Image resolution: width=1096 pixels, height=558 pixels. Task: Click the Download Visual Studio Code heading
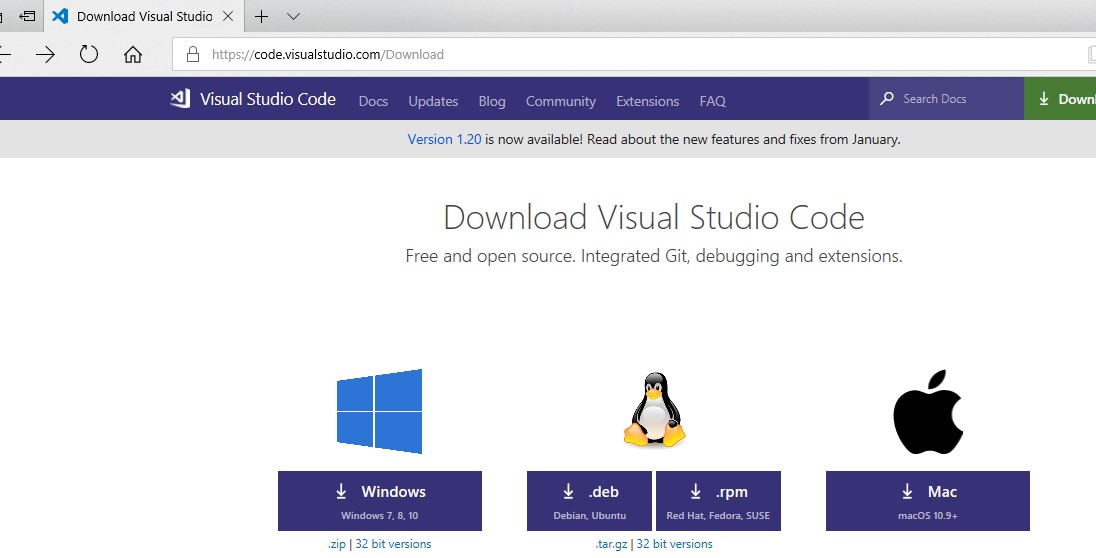coord(654,217)
